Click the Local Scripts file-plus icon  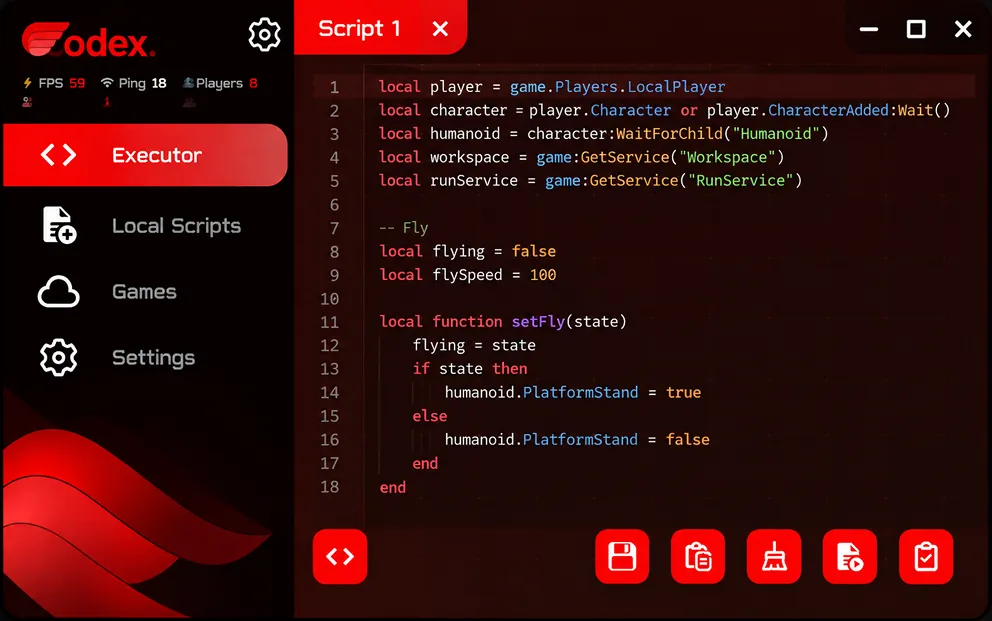[59, 225]
